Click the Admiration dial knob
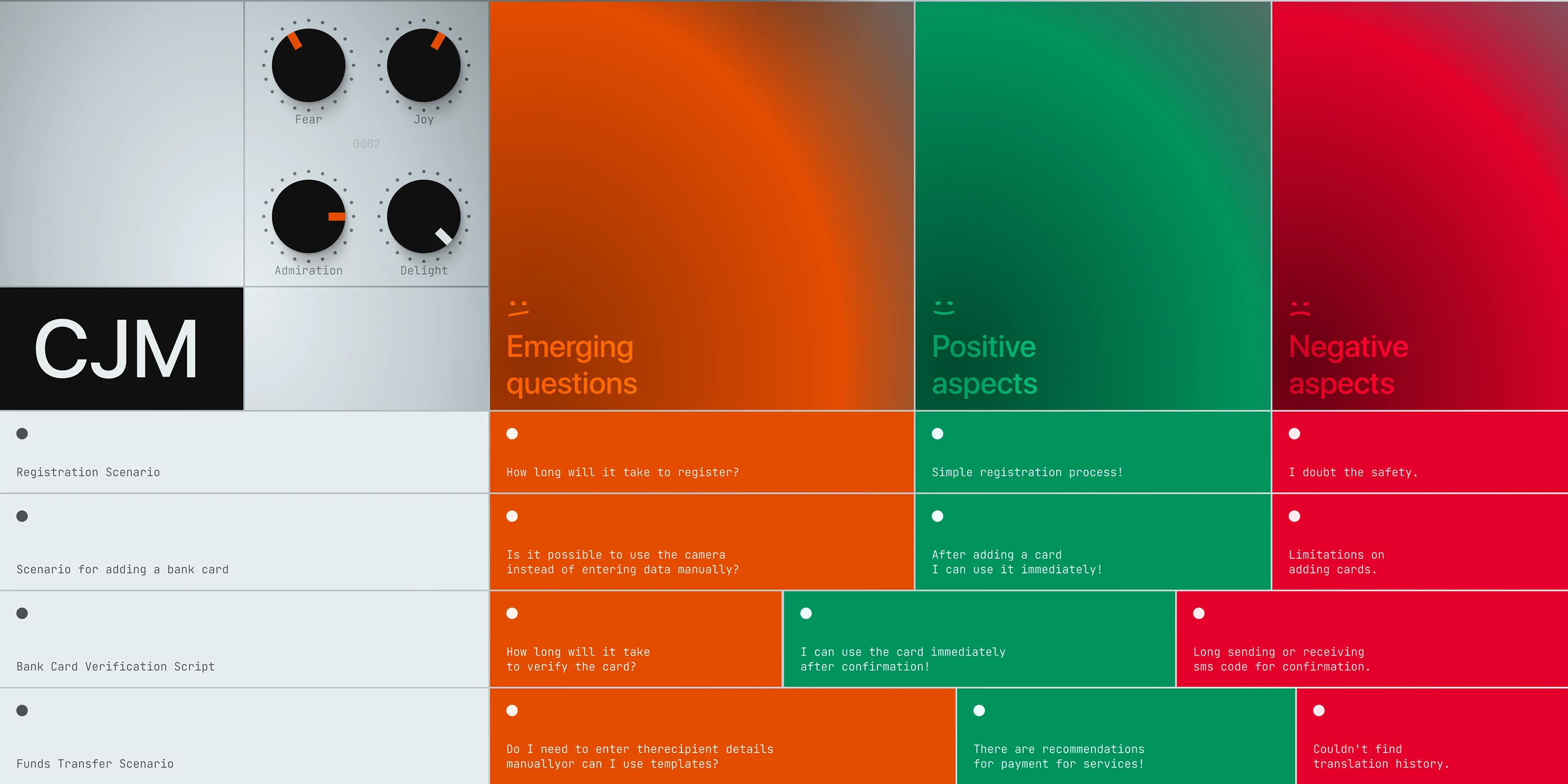The width and height of the screenshot is (1568, 784). [x=308, y=216]
